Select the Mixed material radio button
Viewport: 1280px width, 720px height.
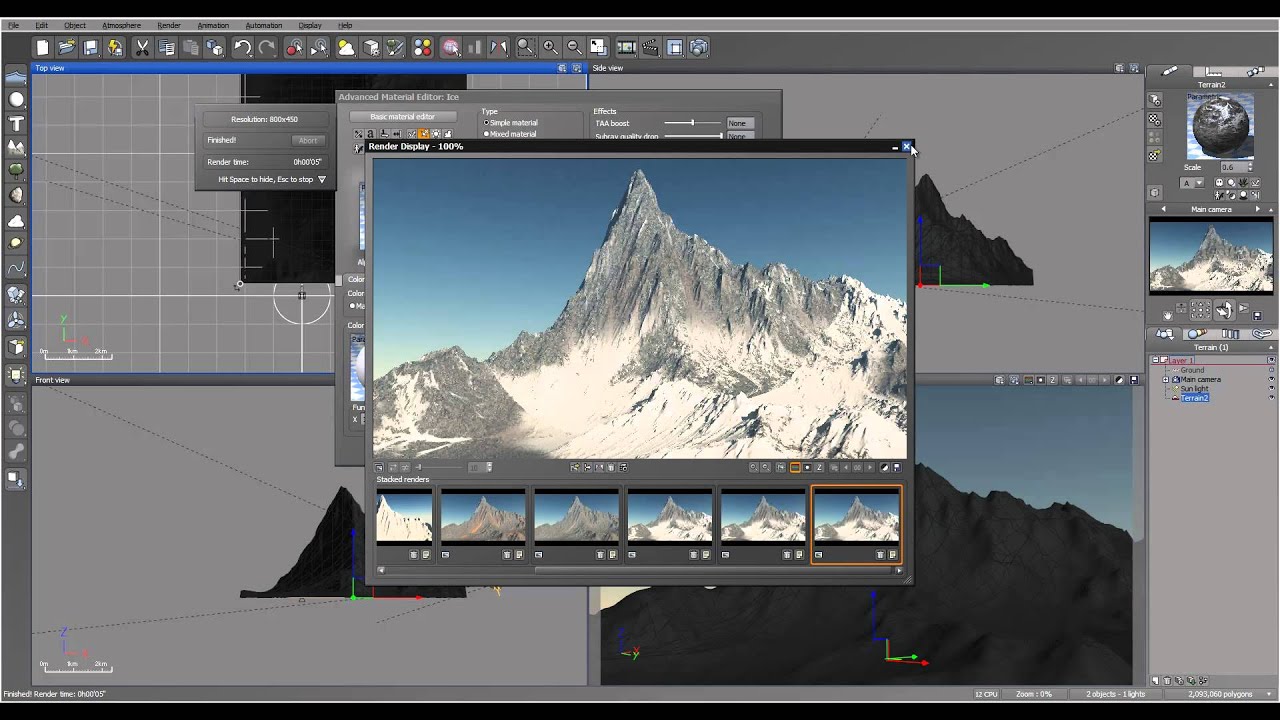pyautogui.click(x=486, y=134)
